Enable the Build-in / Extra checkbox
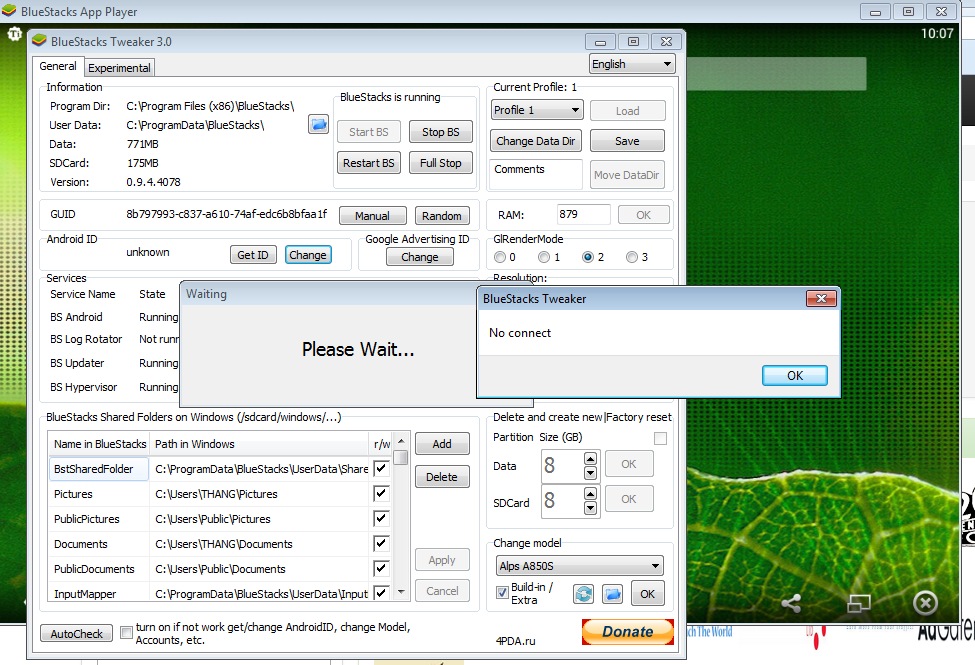The image size is (975, 665). tap(502, 593)
